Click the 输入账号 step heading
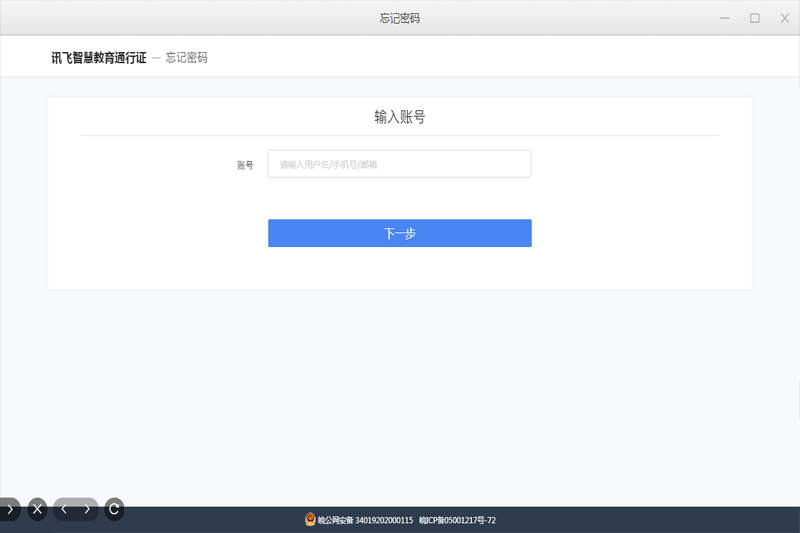The width and height of the screenshot is (800, 533). coord(400,117)
